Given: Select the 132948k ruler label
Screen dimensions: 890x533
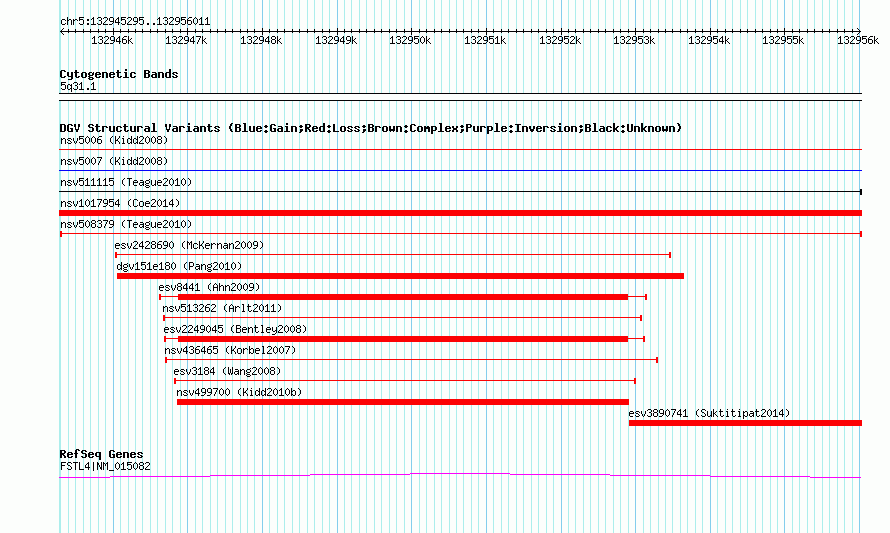Looking at the screenshot, I should (261, 40).
